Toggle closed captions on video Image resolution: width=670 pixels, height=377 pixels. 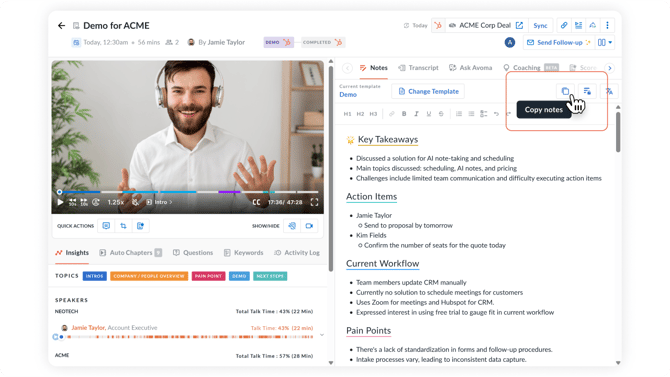[x=256, y=202]
